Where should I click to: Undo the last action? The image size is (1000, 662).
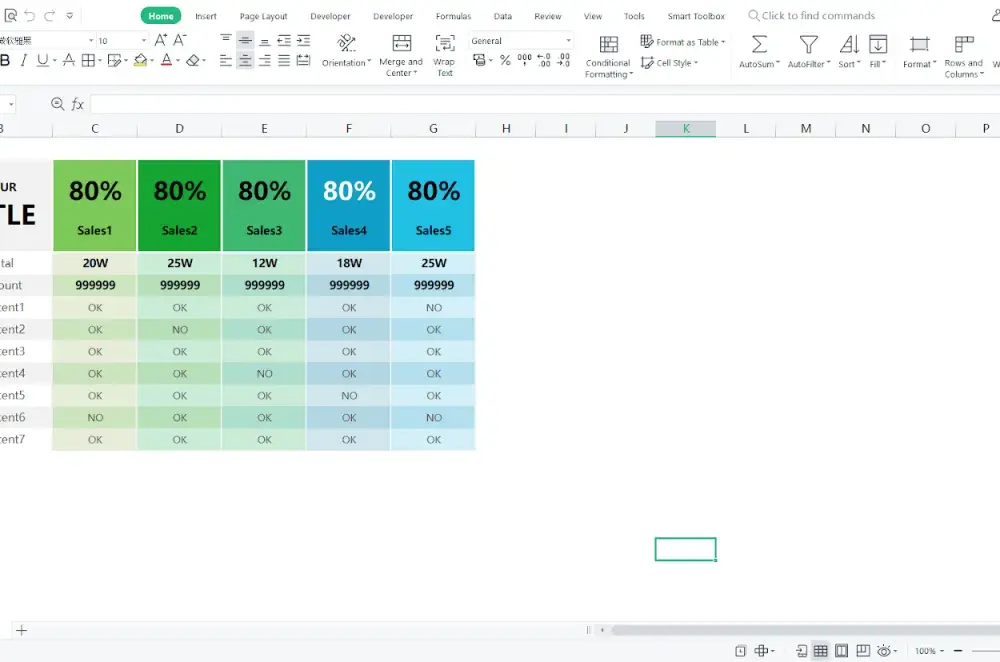(29, 15)
